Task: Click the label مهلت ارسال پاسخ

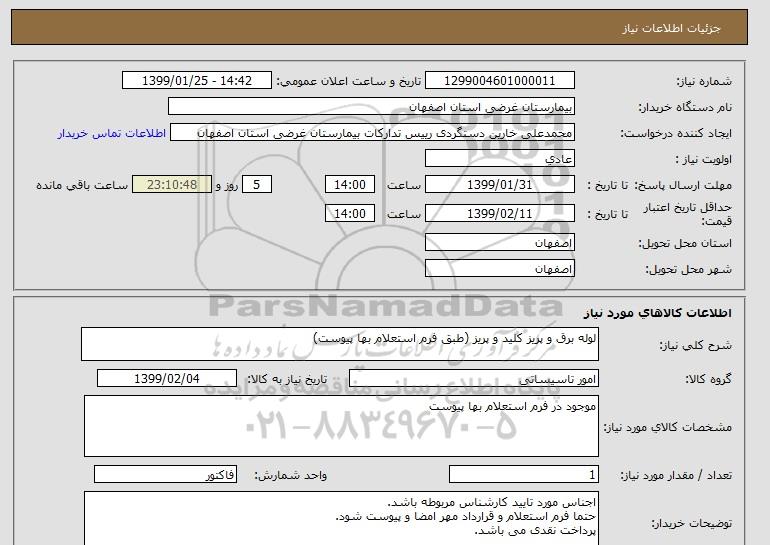Action: pyautogui.click(x=684, y=185)
